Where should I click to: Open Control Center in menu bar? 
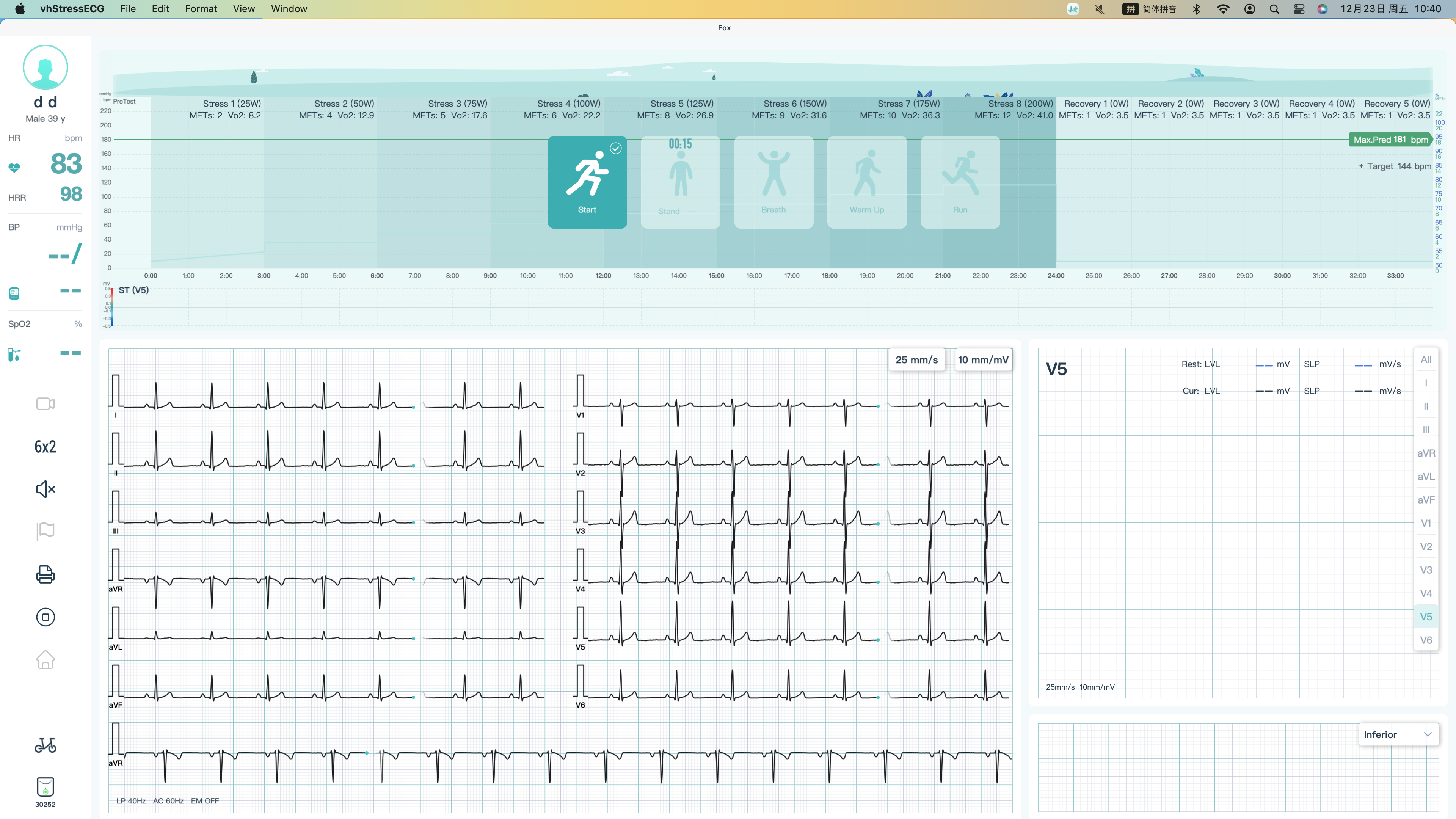1299,8
